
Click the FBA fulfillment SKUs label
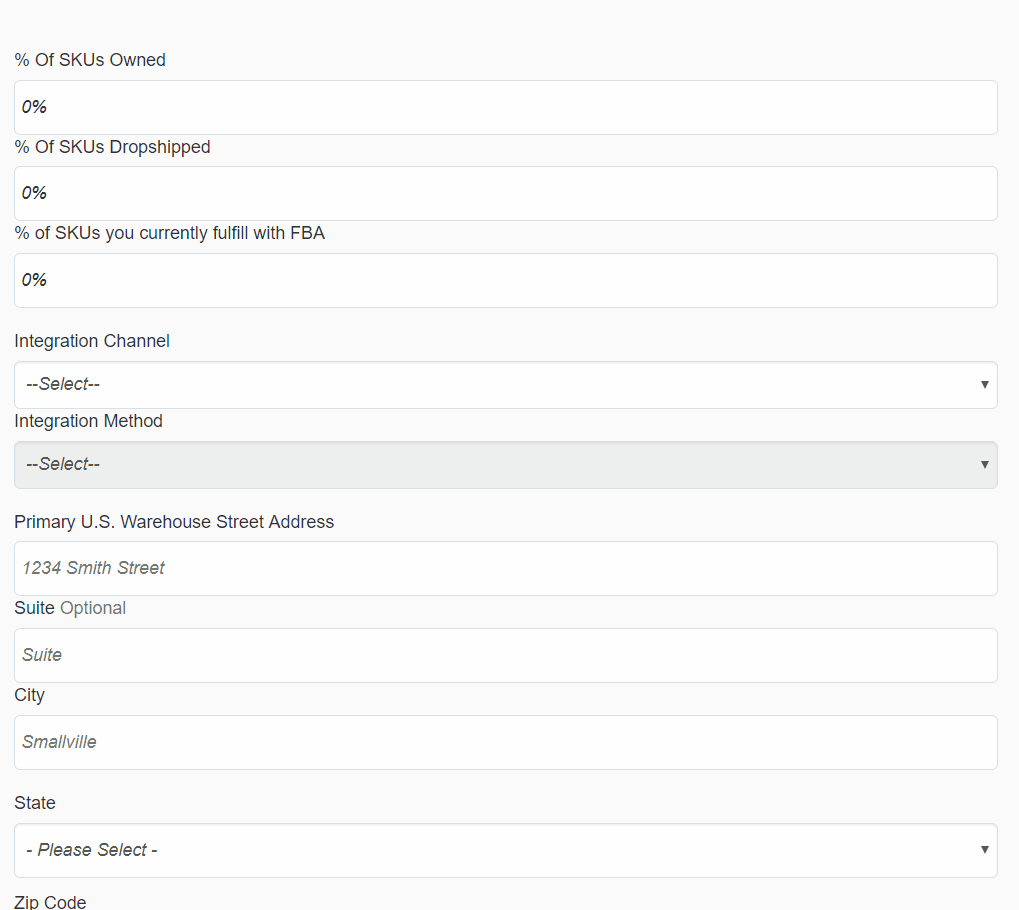pos(170,233)
